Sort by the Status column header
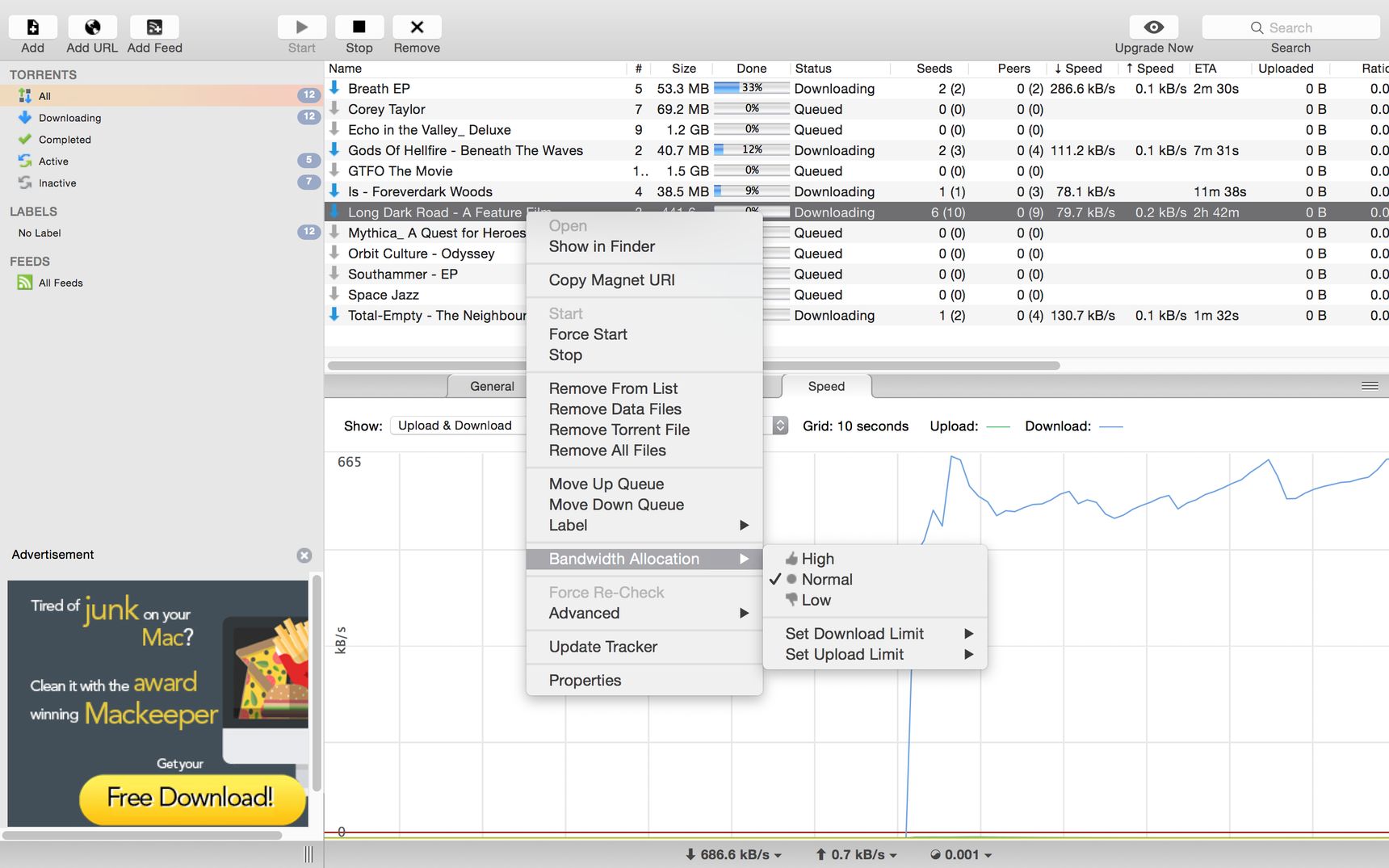Screen dimensions: 1389x868 (840, 69)
